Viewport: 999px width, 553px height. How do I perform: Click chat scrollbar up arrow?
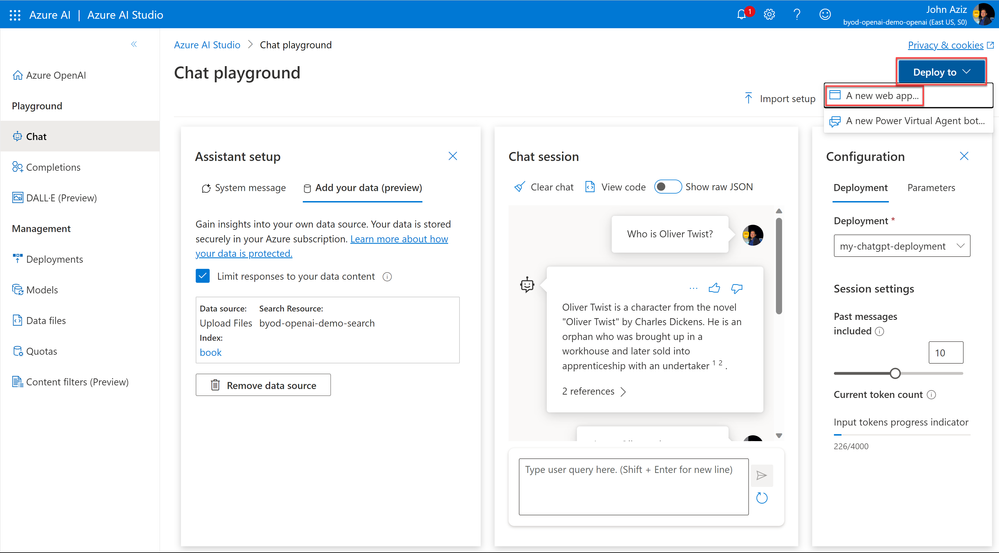pyautogui.click(x=779, y=211)
